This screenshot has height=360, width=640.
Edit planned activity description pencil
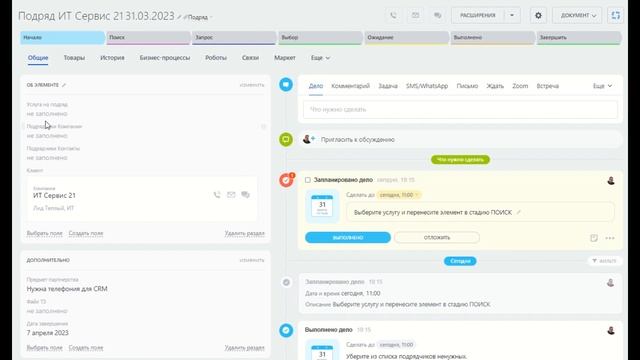pos(518,212)
